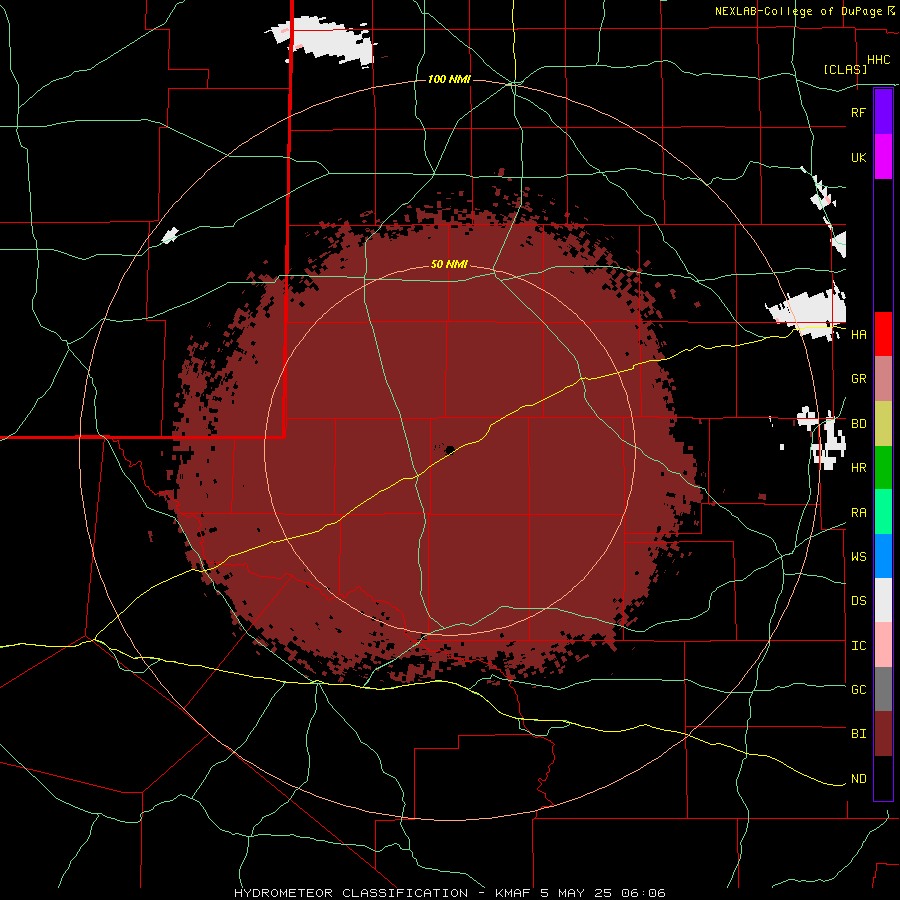
Task: Click the 50 NMI range ring label
Action: point(449,265)
